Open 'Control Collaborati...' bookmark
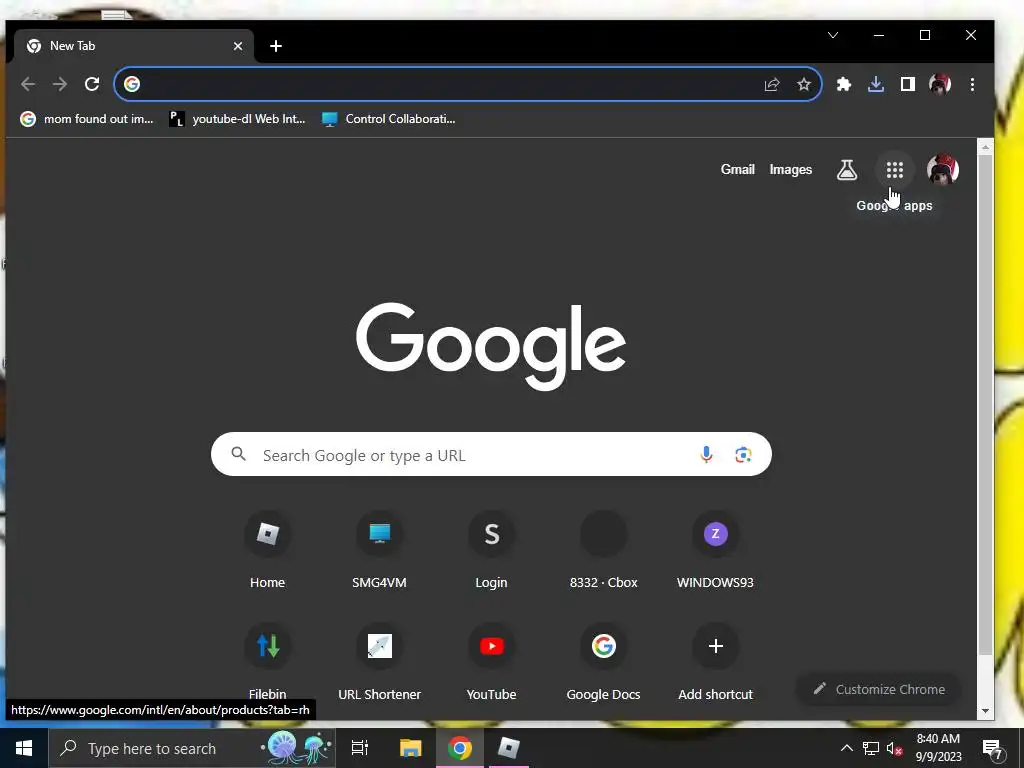This screenshot has height=768, width=1024. point(389,119)
